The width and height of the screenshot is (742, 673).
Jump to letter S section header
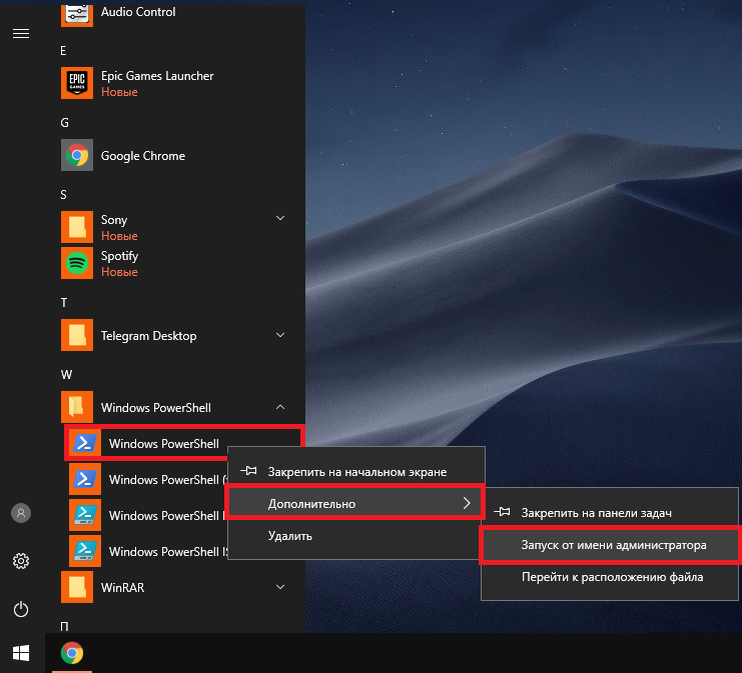[x=63, y=195]
